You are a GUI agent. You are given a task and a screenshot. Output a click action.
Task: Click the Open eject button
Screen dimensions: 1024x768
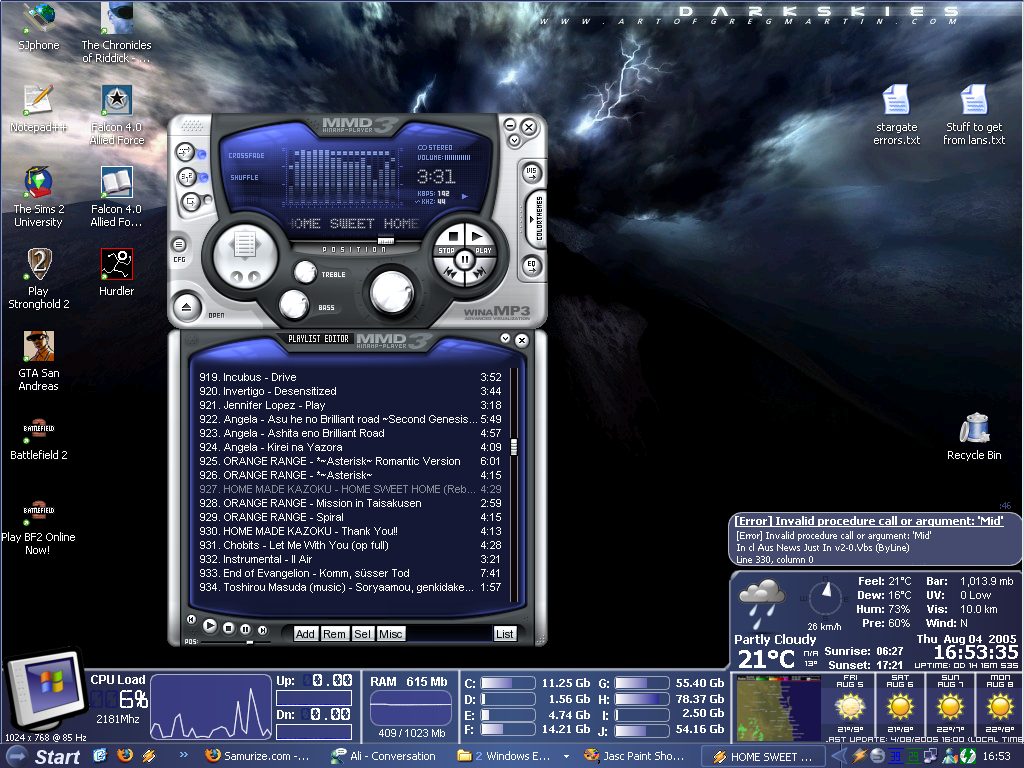tap(187, 306)
